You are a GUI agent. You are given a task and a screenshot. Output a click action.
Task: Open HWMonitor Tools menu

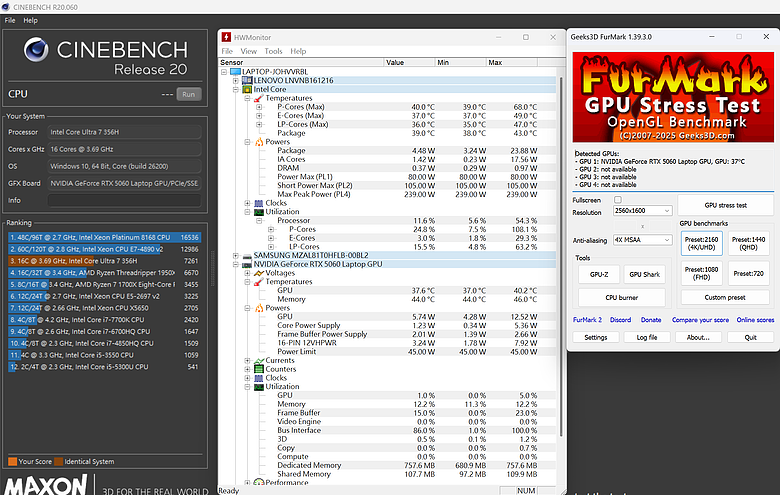(274, 51)
